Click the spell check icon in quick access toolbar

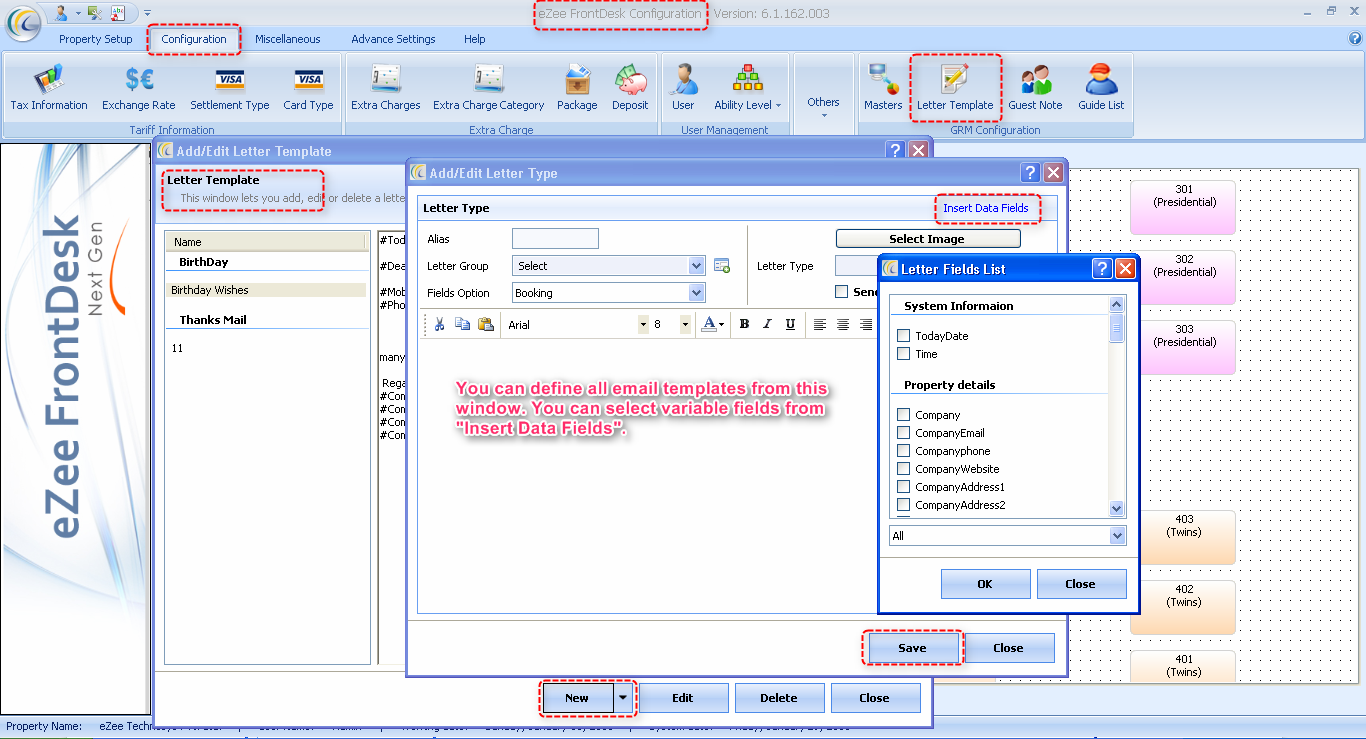[119, 13]
